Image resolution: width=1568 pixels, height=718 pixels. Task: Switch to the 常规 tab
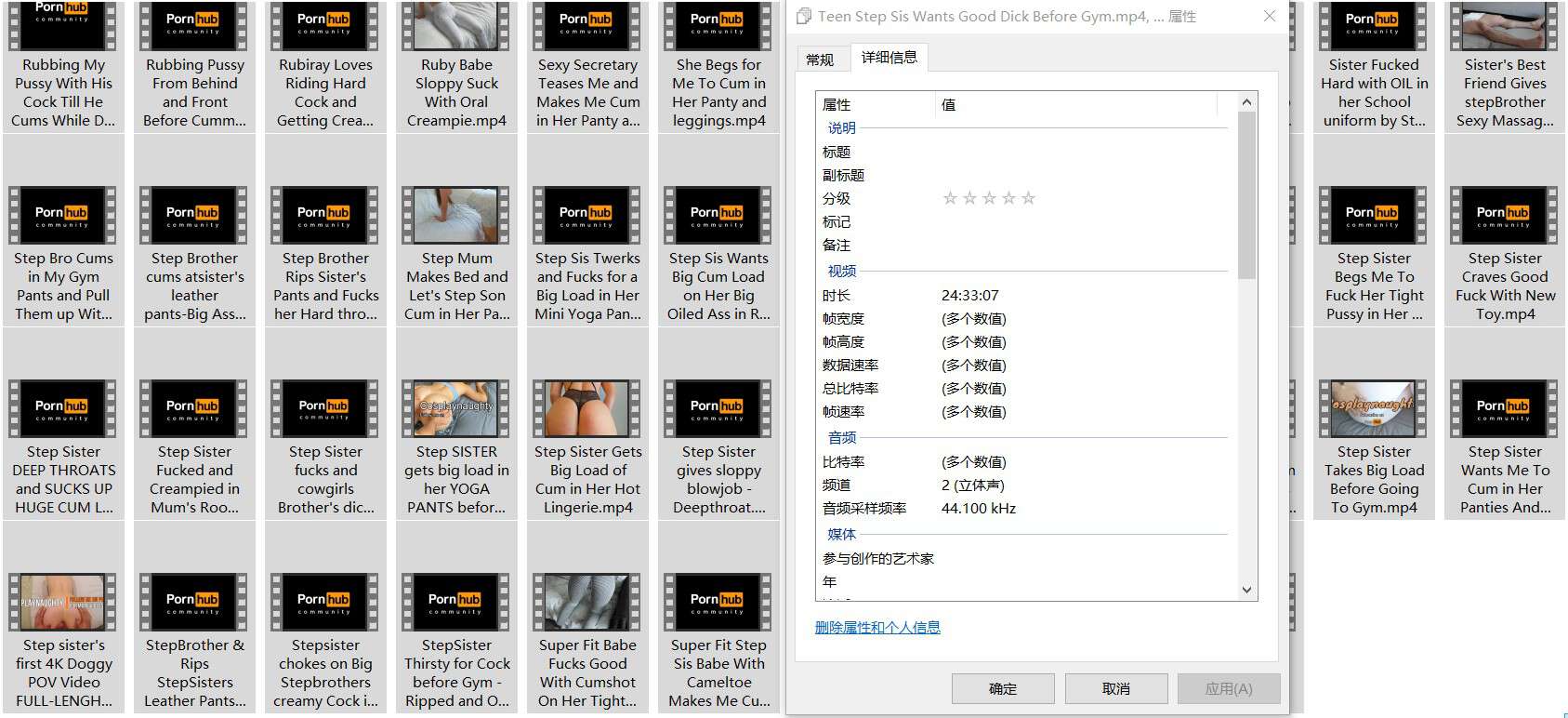coord(820,60)
